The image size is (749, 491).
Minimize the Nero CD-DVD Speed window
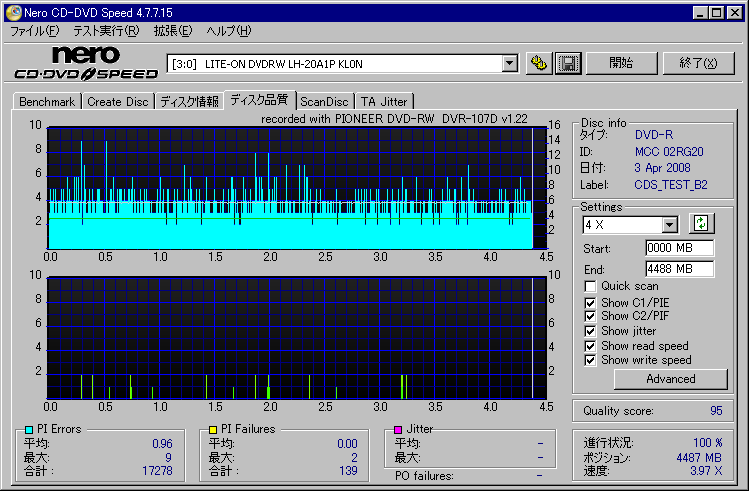coord(700,13)
